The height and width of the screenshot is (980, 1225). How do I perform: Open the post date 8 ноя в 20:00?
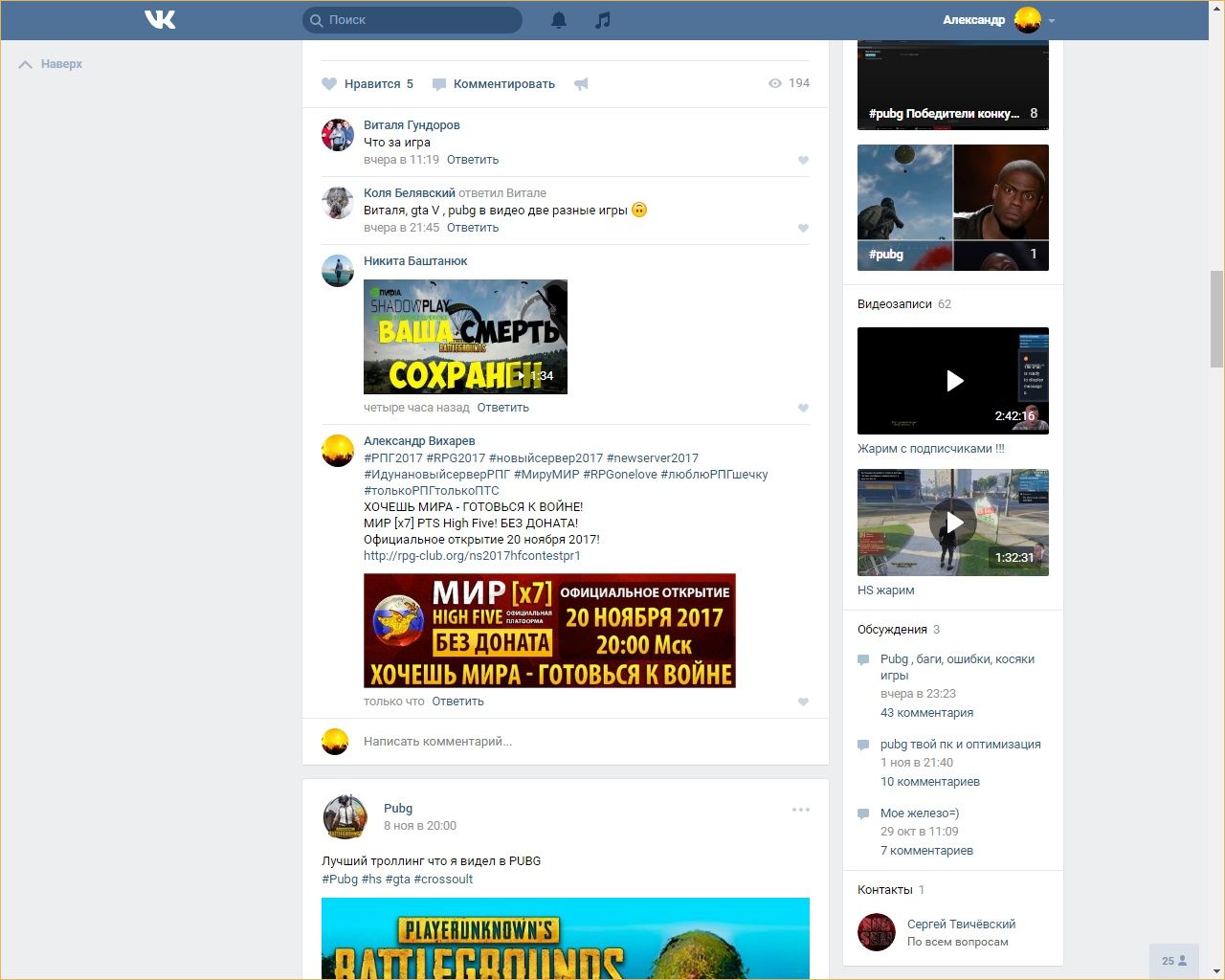(420, 826)
